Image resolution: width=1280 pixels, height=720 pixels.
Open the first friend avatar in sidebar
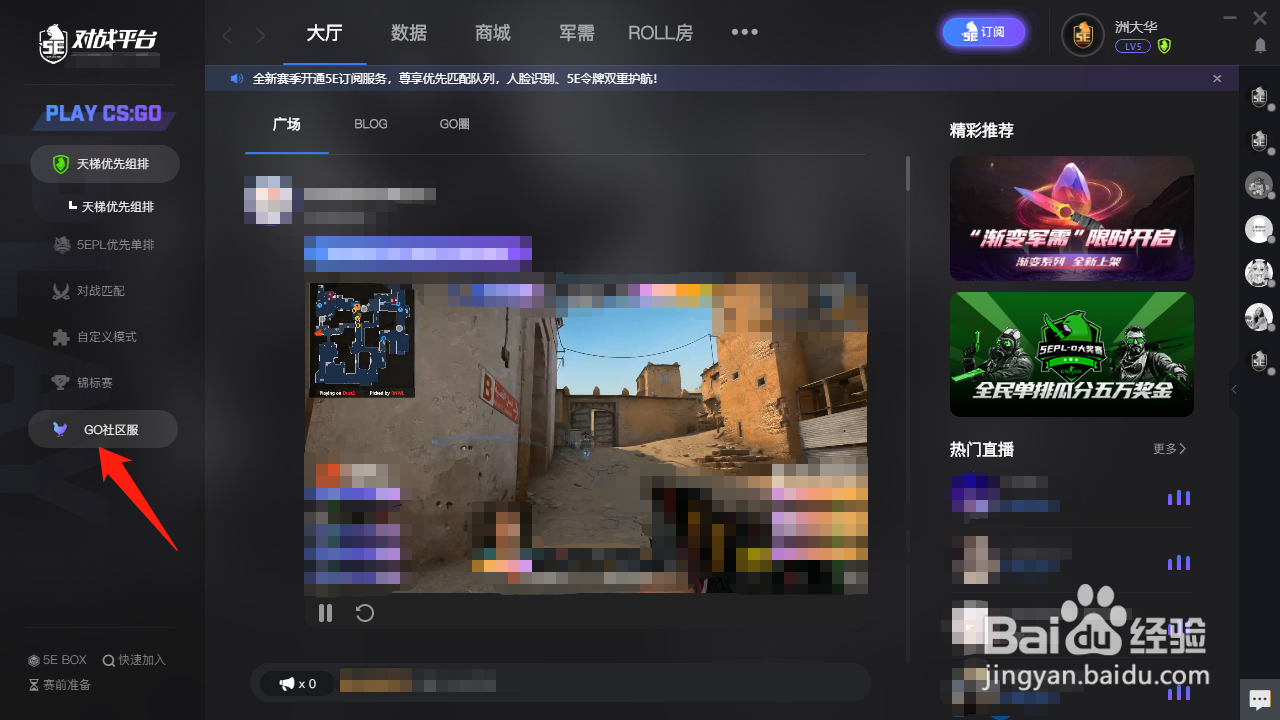click(1259, 97)
